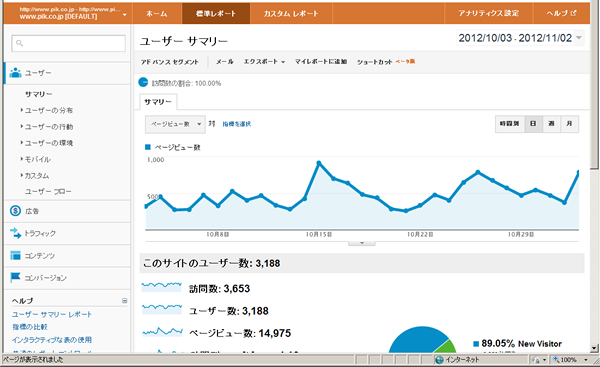Open the ヘルプ top menu
This screenshot has width=600, height=367.
click(x=561, y=13)
